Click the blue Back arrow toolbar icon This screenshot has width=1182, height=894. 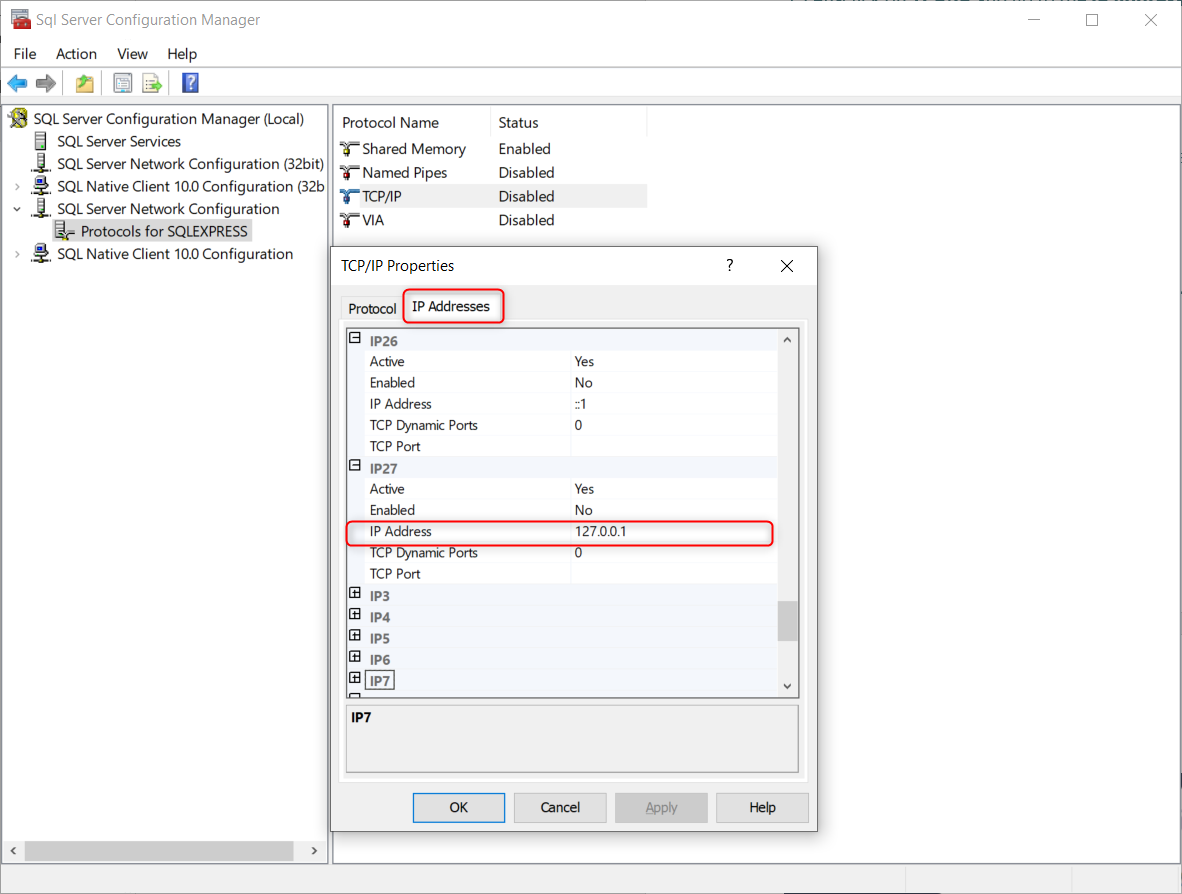coord(17,83)
